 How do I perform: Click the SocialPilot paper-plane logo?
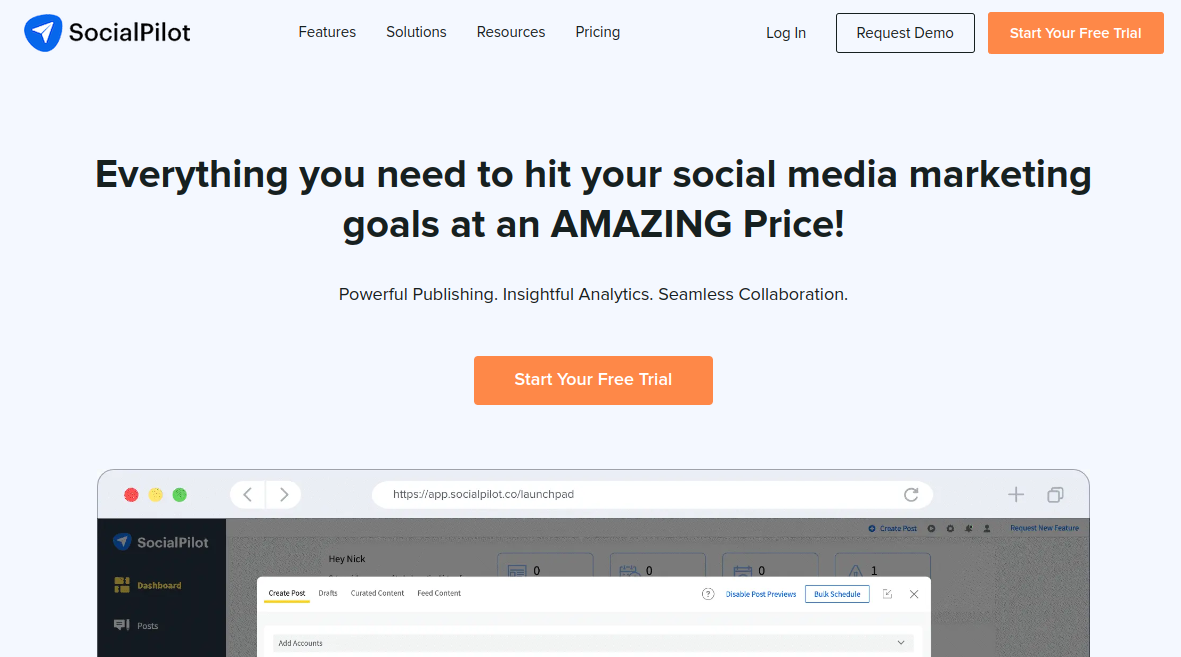coord(43,33)
